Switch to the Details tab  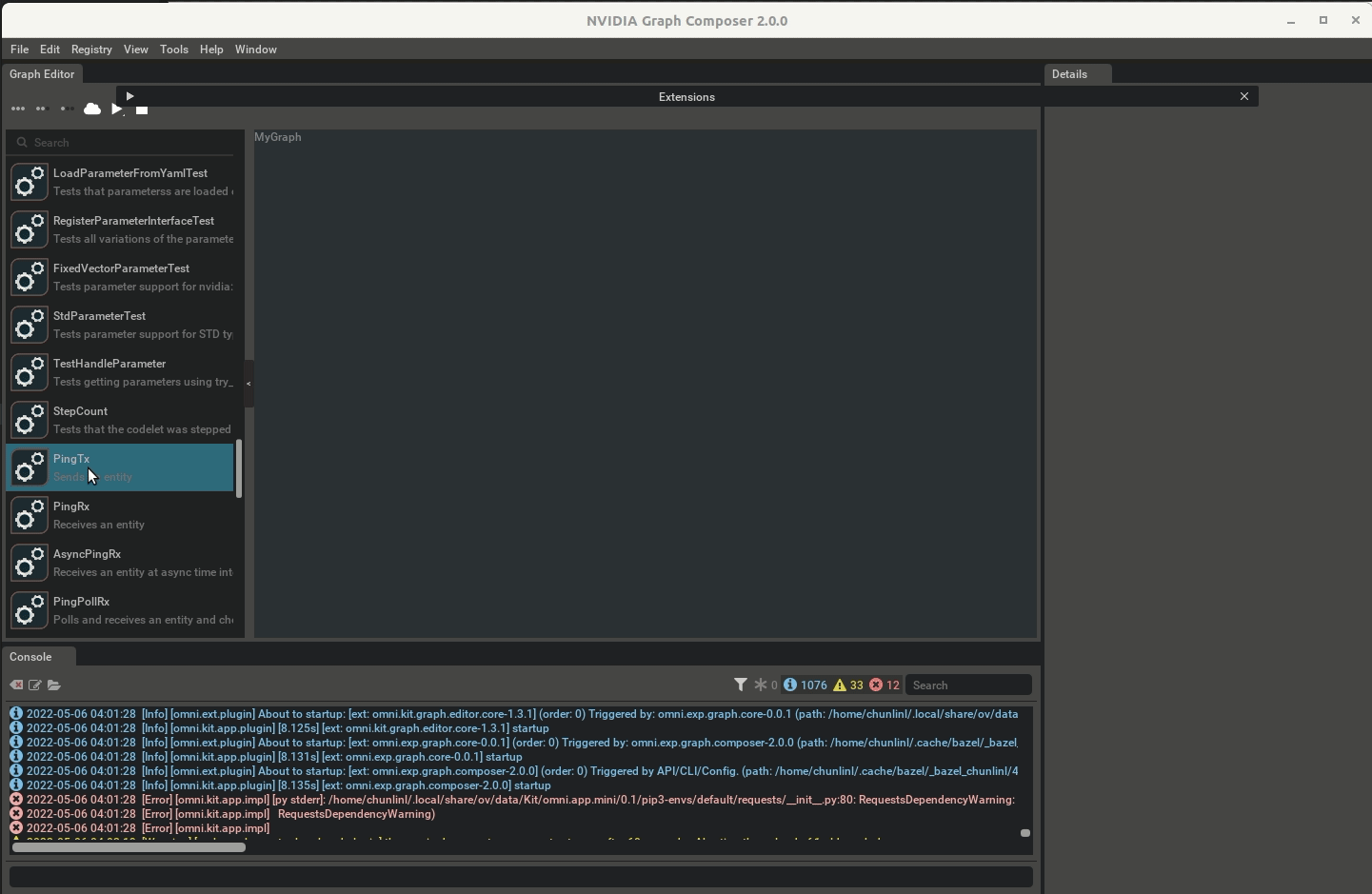coord(1069,74)
